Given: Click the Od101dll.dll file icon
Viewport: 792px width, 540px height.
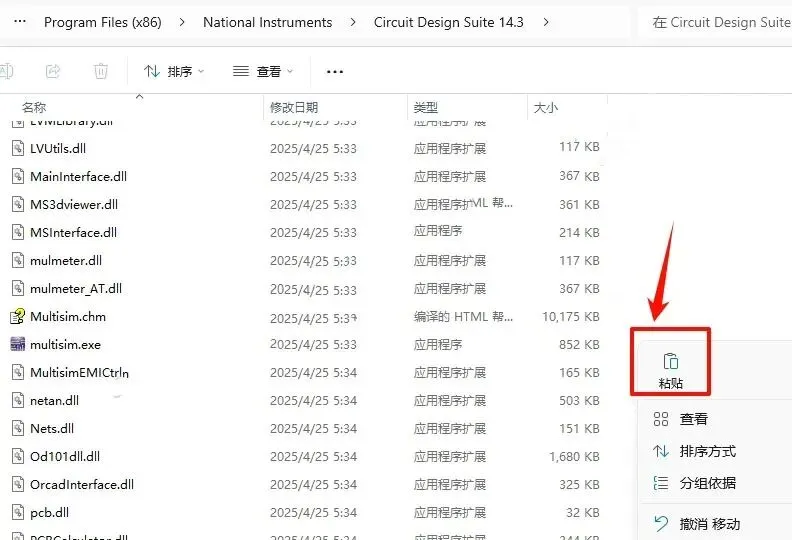Looking at the screenshot, I should pyautogui.click(x=18, y=456).
